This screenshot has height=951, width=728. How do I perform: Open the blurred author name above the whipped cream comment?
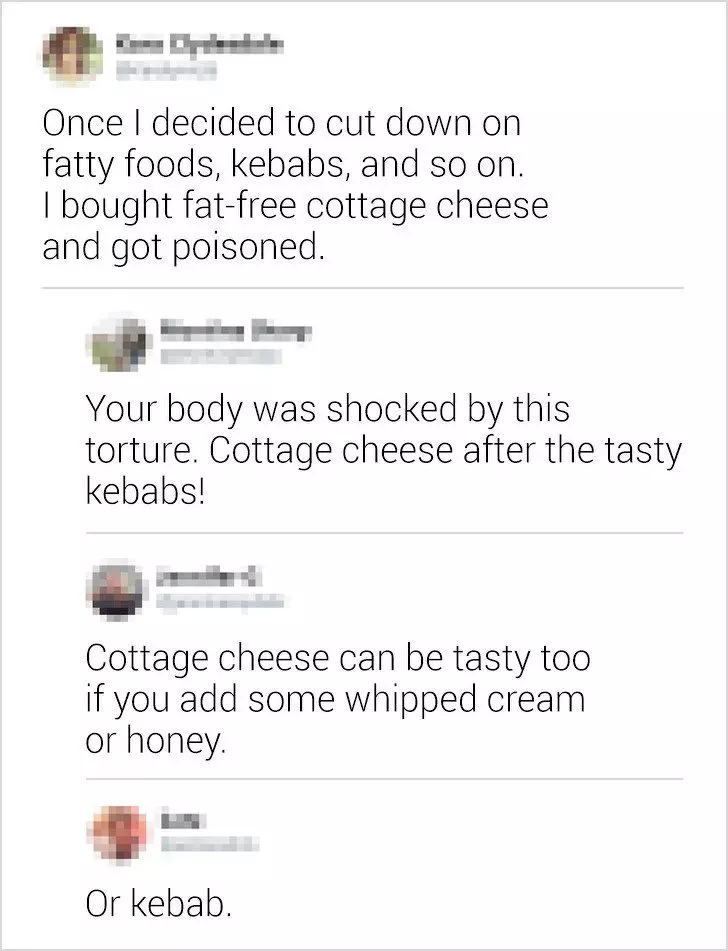click(x=209, y=578)
